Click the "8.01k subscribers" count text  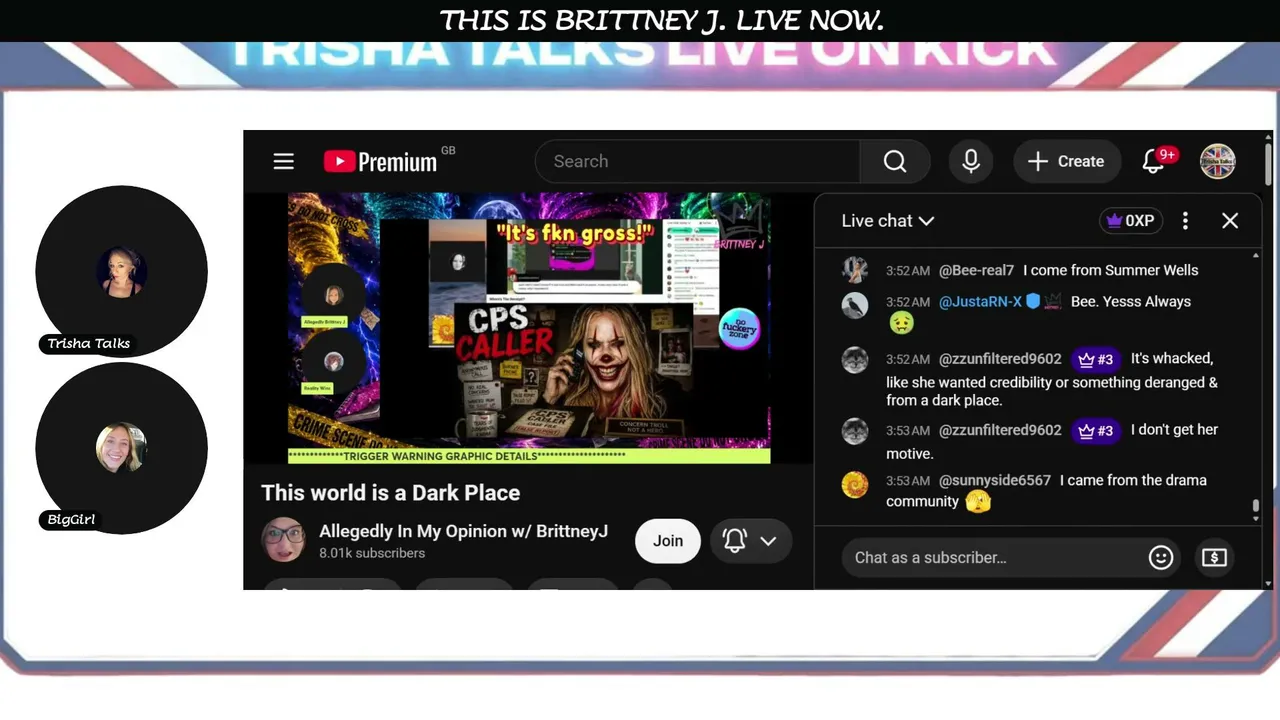coord(372,553)
